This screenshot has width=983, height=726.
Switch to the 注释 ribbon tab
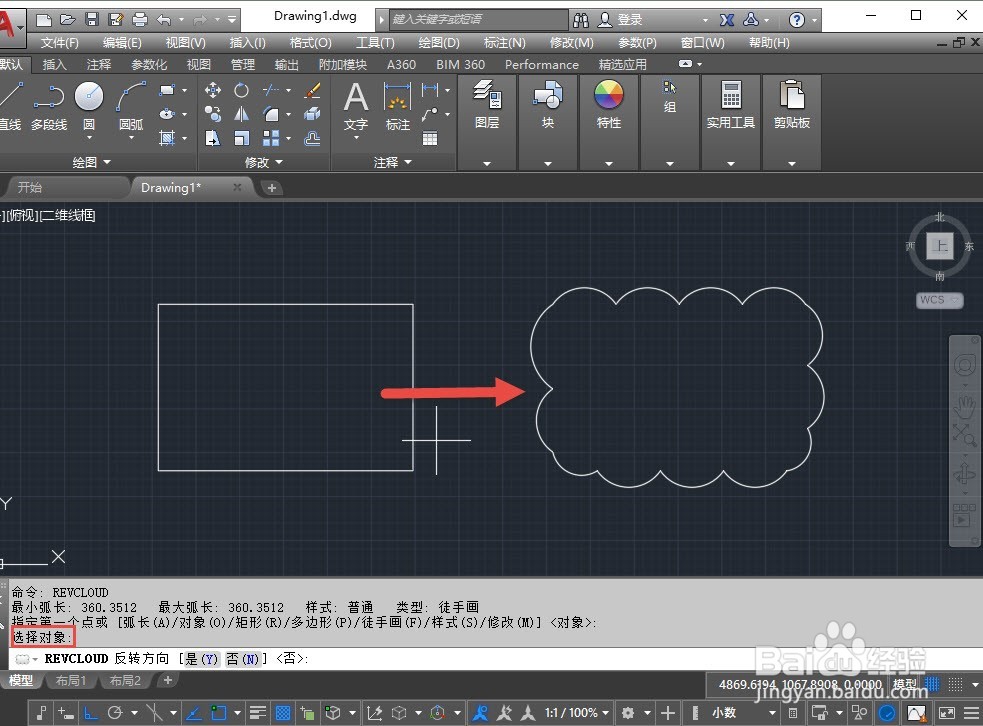(98, 65)
